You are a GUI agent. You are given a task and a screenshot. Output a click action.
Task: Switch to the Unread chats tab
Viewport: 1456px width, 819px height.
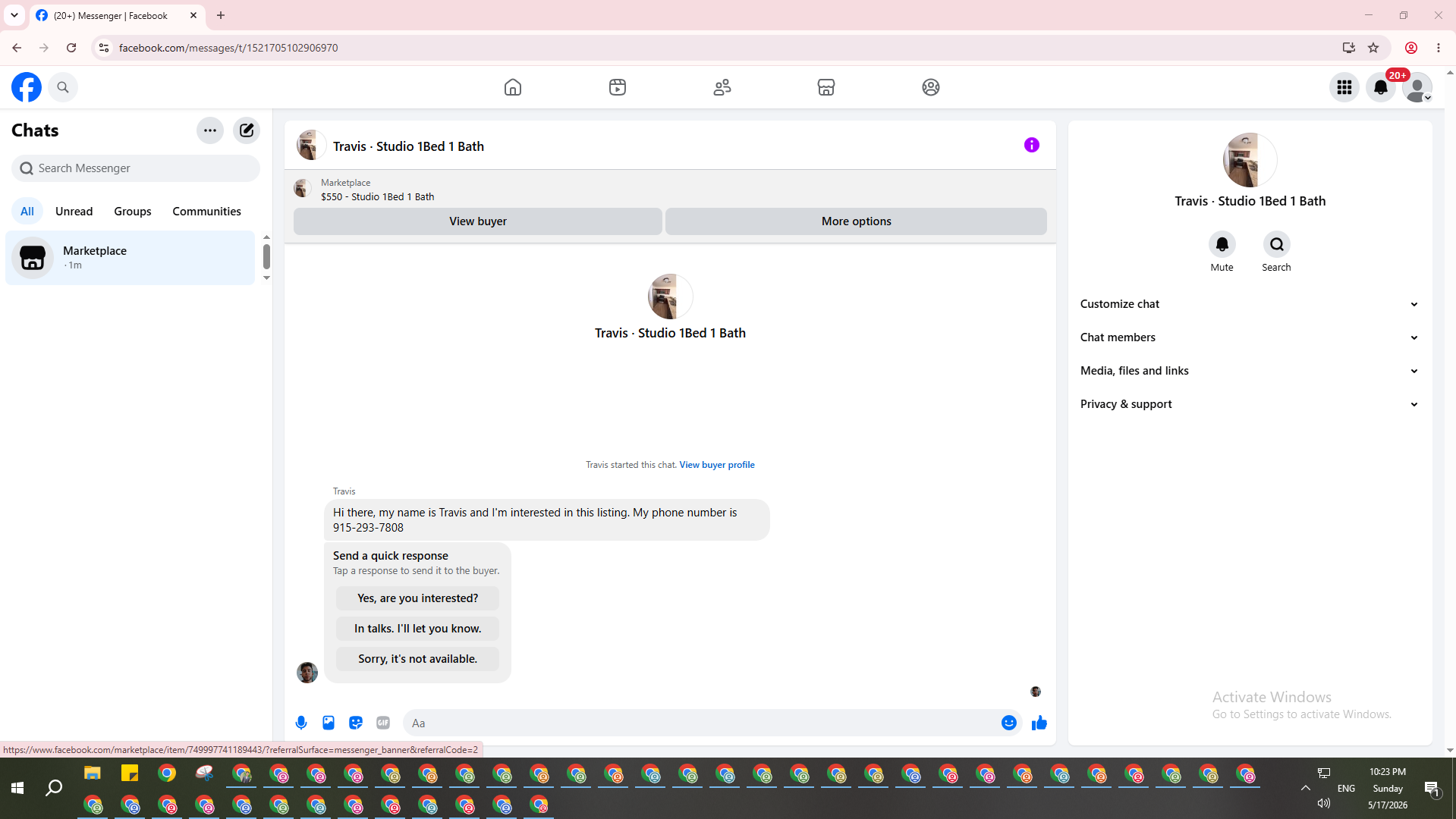point(74,212)
